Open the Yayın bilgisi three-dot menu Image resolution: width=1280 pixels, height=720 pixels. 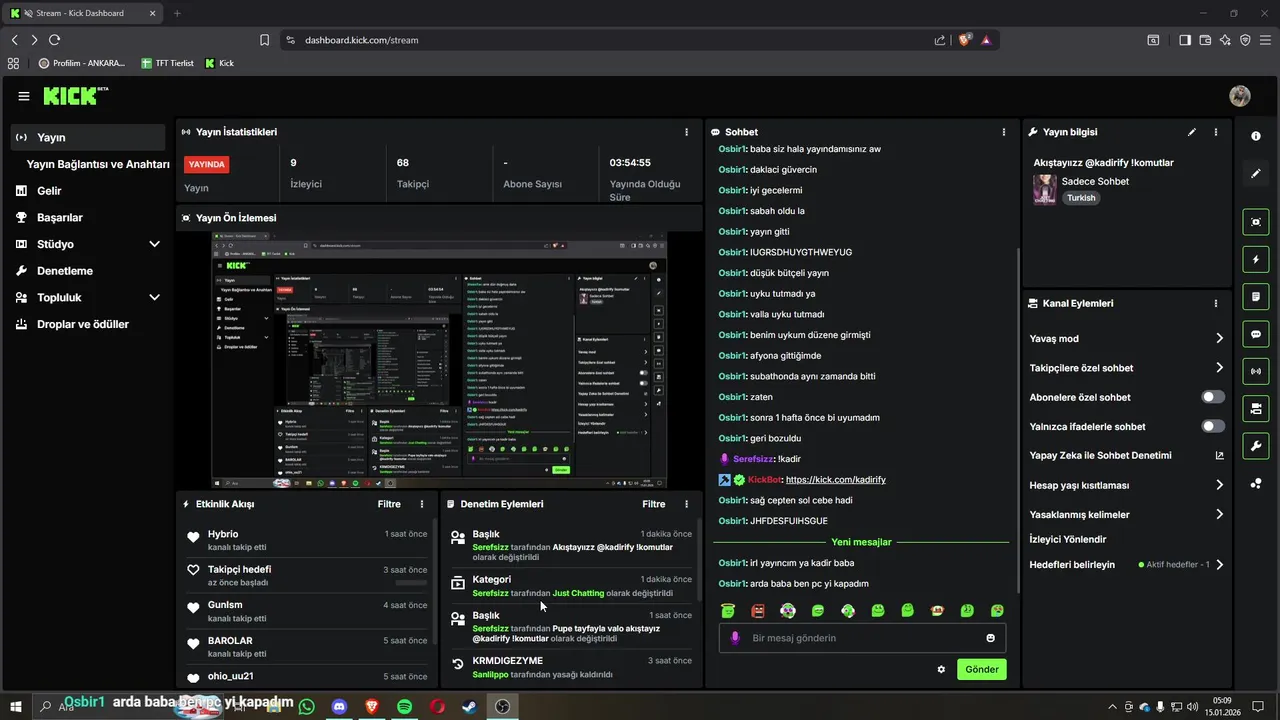click(1216, 132)
